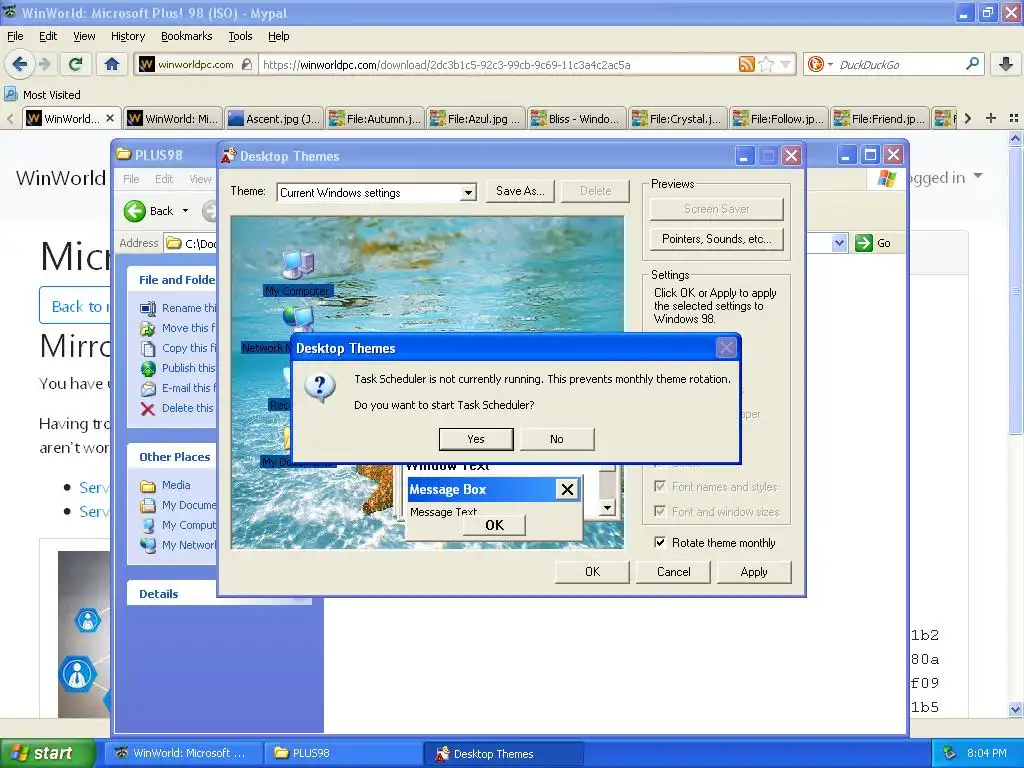Image resolution: width=1024 pixels, height=768 pixels.
Task: Open the browser home page
Action: click(112, 64)
